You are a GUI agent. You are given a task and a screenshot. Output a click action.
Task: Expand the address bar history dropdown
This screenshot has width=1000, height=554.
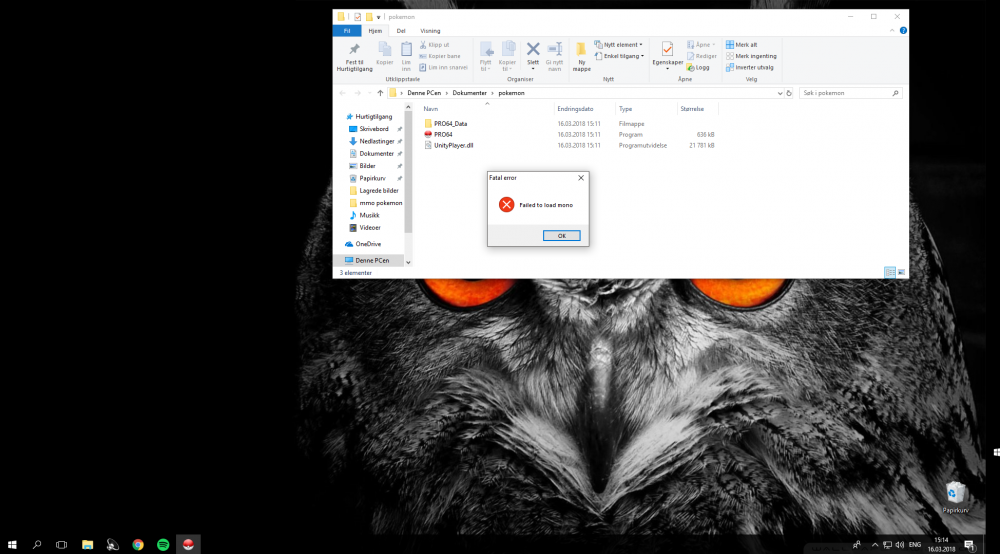click(780, 93)
